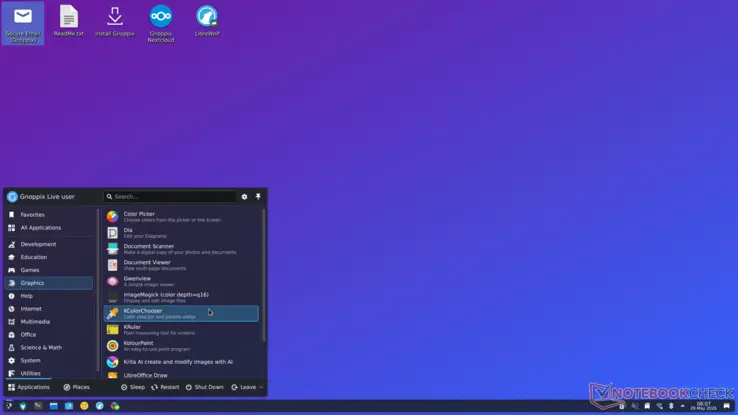Launch Dia diagram editor icon
Viewport: 738px width, 415px height.
112,233
